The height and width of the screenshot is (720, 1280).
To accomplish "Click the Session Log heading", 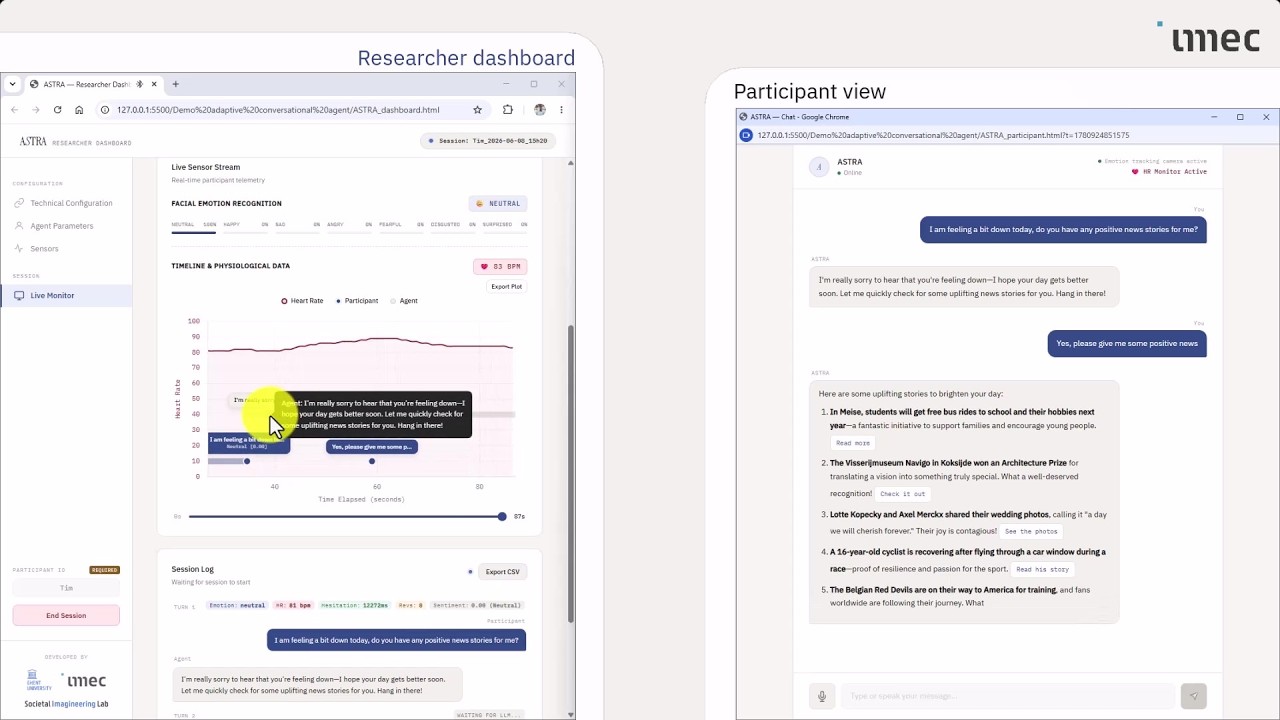I will (x=192, y=569).
